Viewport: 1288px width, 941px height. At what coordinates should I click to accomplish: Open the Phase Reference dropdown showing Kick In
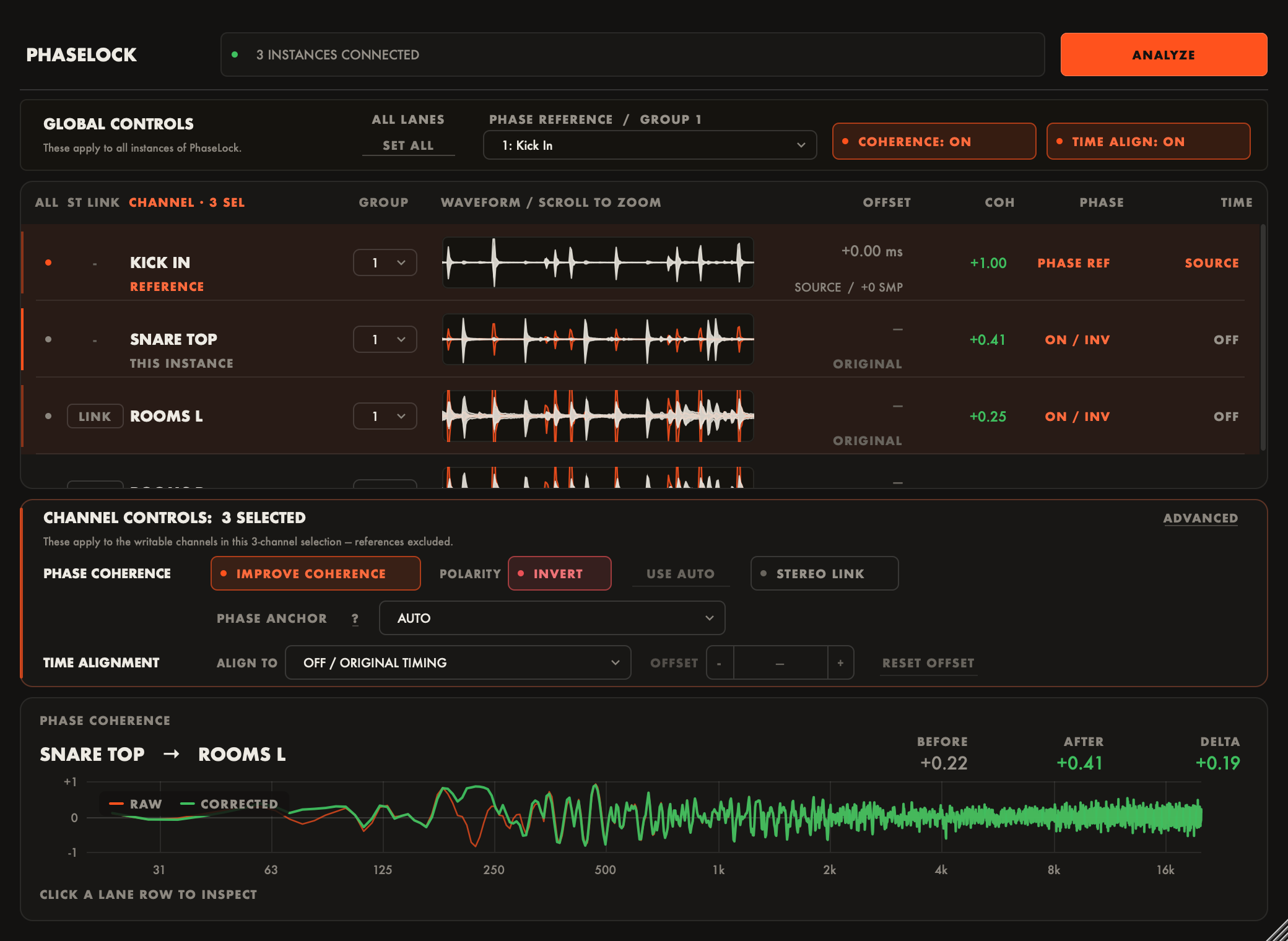(x=650, y=145)
